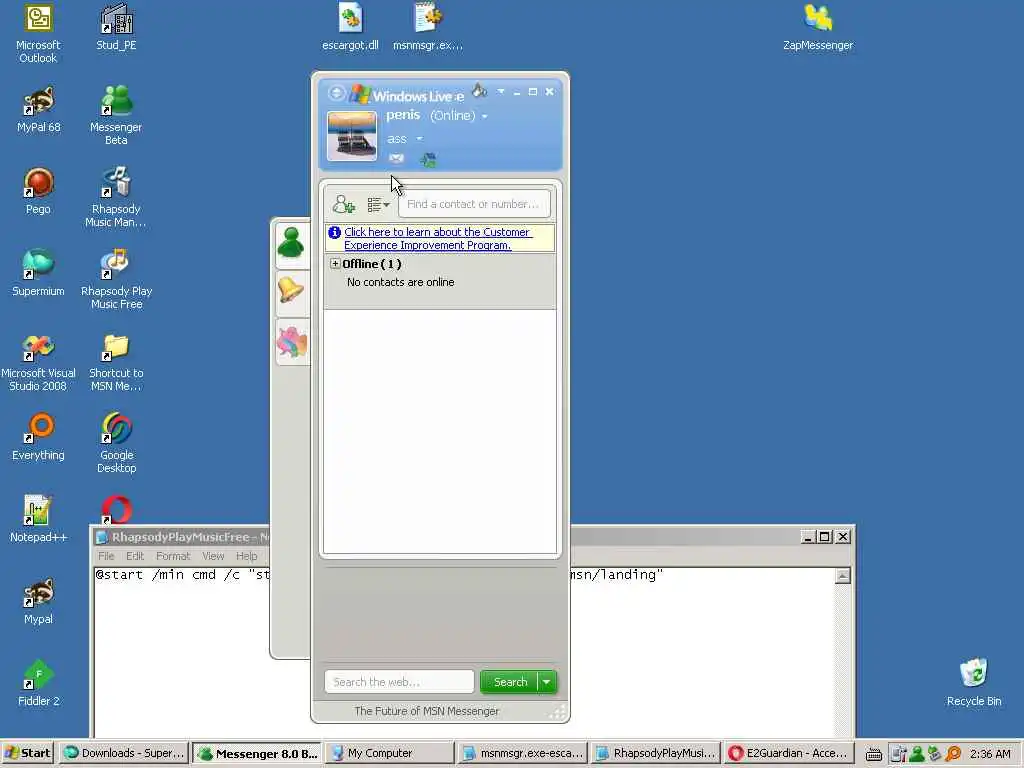Select the msnmsgr.ex... file icon on desktop

coord(428,27)
